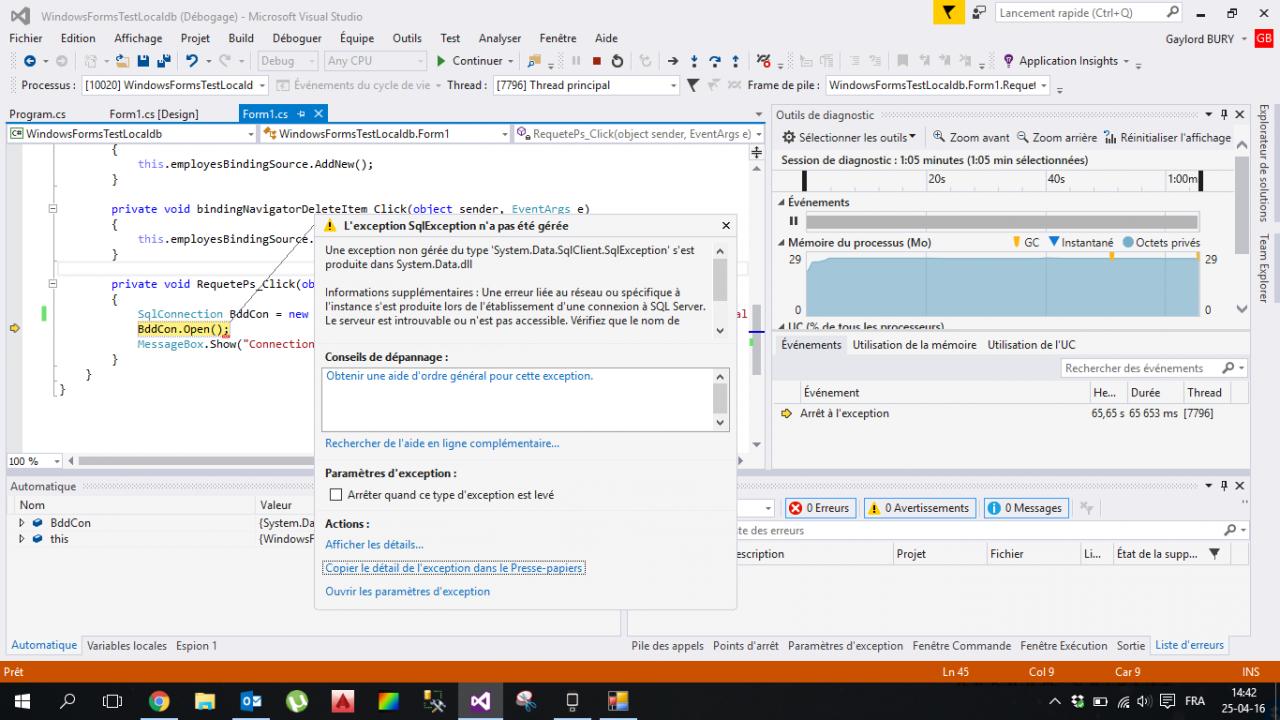Click 'Copier le détail de l'exception' link
Image resolution: width=1280 pixels, height=720 pixels.
[454, 568]
